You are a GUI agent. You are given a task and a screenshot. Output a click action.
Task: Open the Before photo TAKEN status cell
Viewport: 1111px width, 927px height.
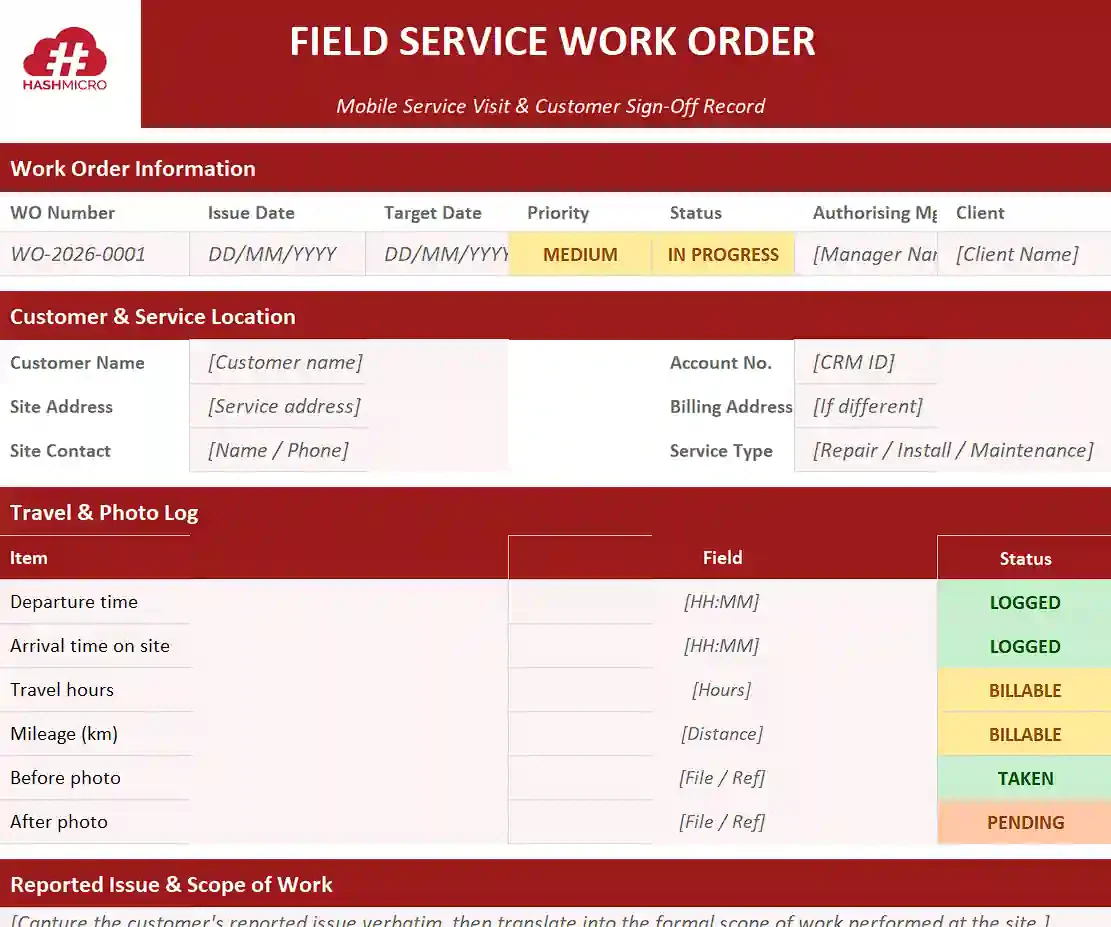pyautogui.click(x=1025, y=777)
